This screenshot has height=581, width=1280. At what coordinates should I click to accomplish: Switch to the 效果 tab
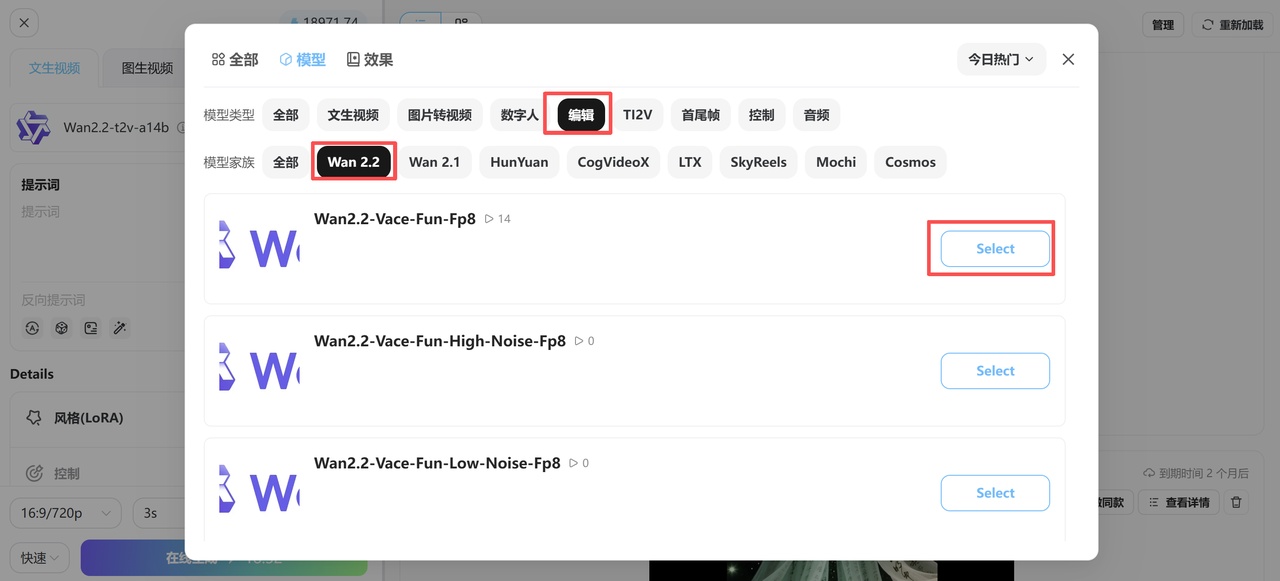coord(369,60)
